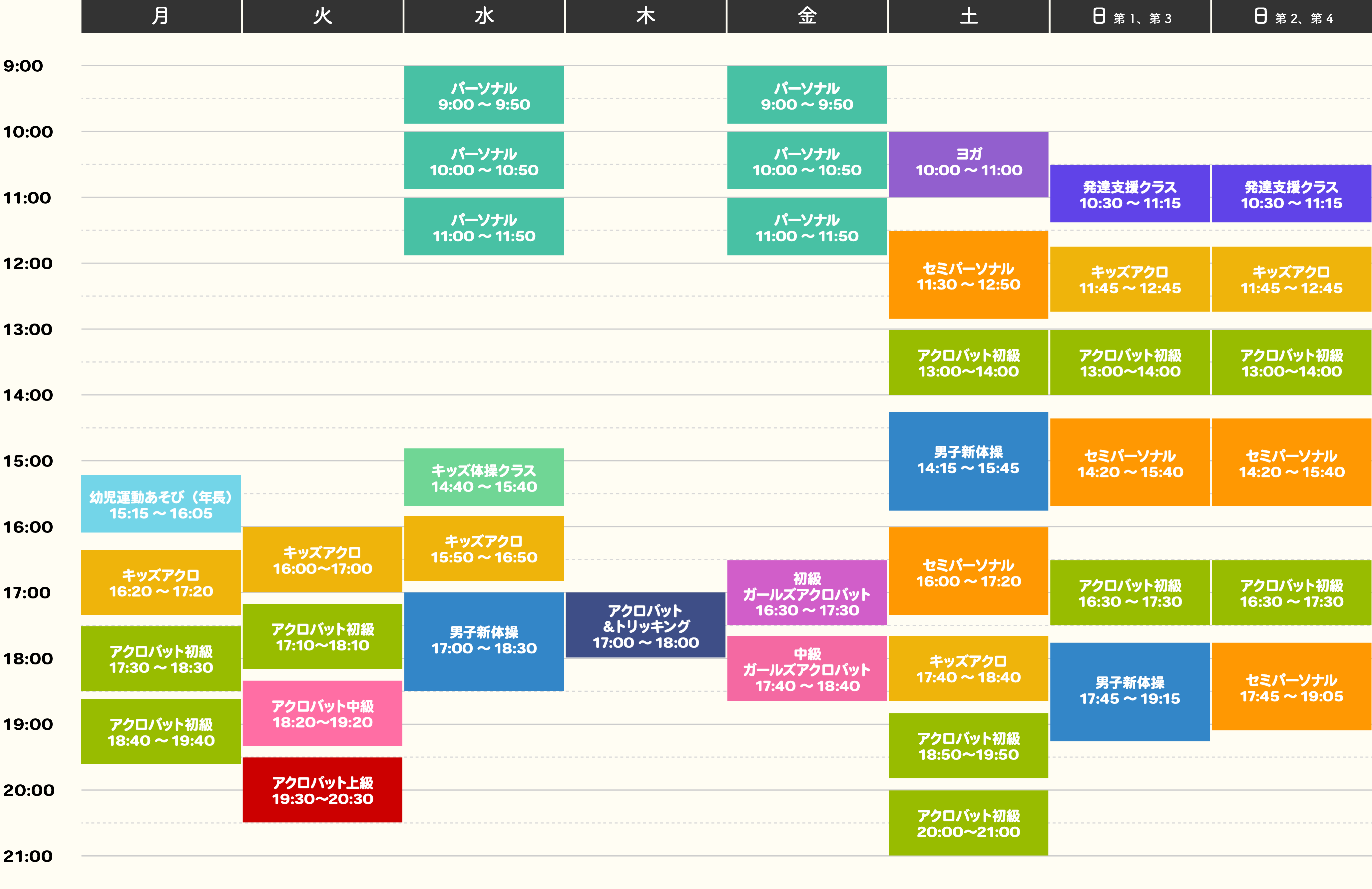1372x889 pixels.
Task: Click Tuesday アクロバット上級 19:30～20:30 block
Action: (x=322, y=790)
